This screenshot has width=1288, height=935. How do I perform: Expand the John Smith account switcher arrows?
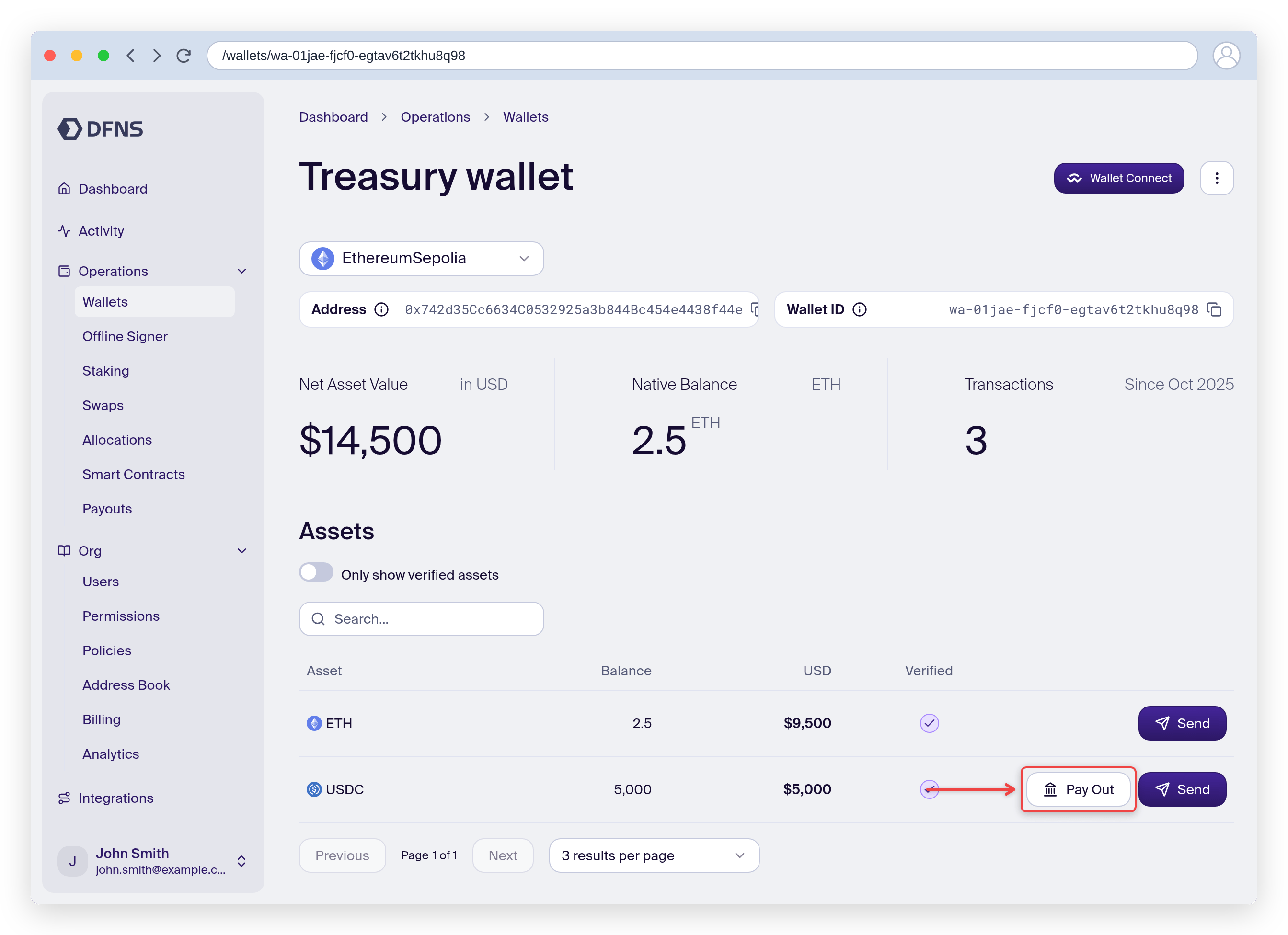(x=241, y=861)
